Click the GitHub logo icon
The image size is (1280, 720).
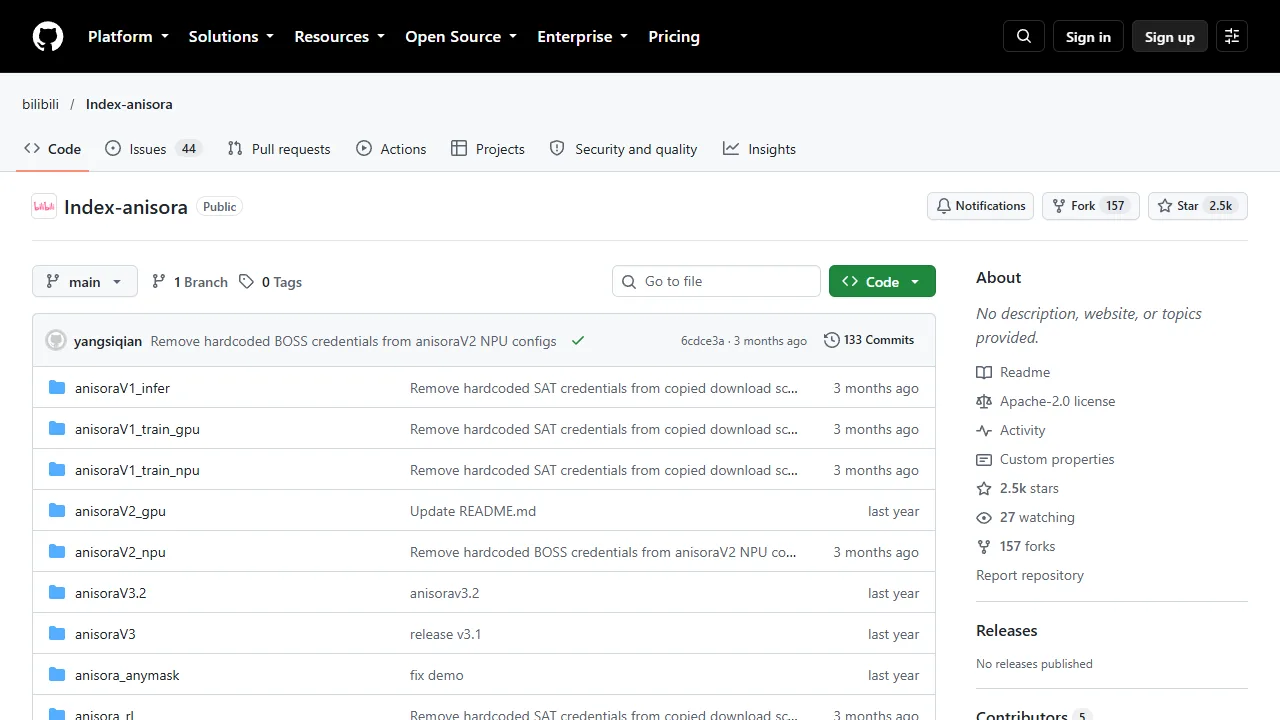click(x=48, y=37)
